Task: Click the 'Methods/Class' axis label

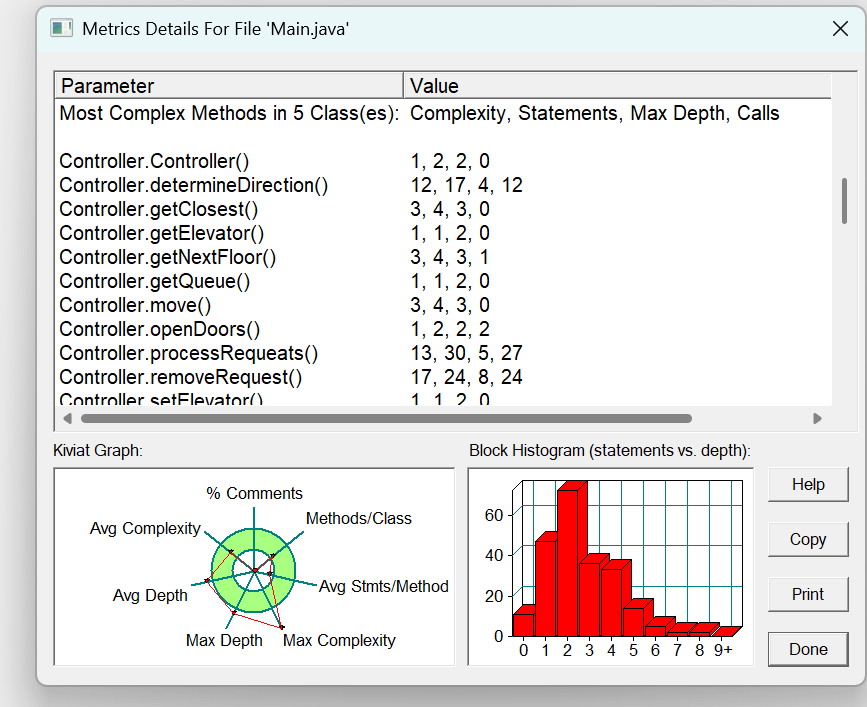Action: click(x=359, y=519)
